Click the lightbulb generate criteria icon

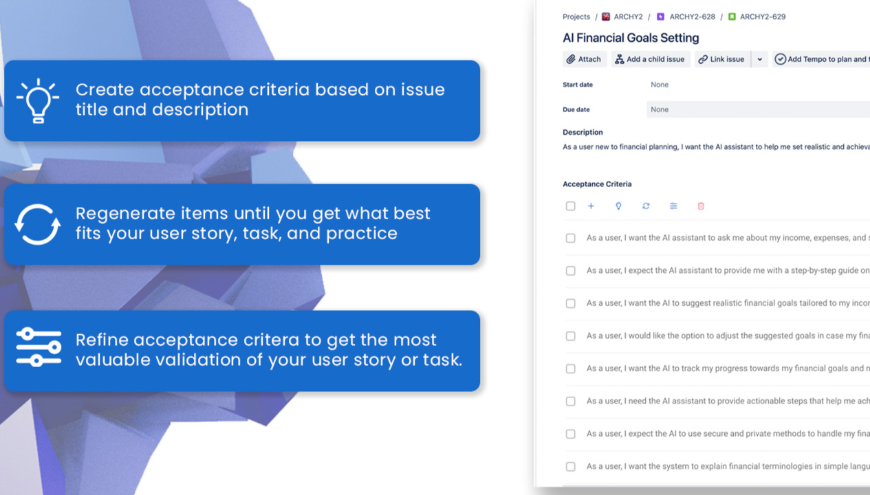coord(618,206)
